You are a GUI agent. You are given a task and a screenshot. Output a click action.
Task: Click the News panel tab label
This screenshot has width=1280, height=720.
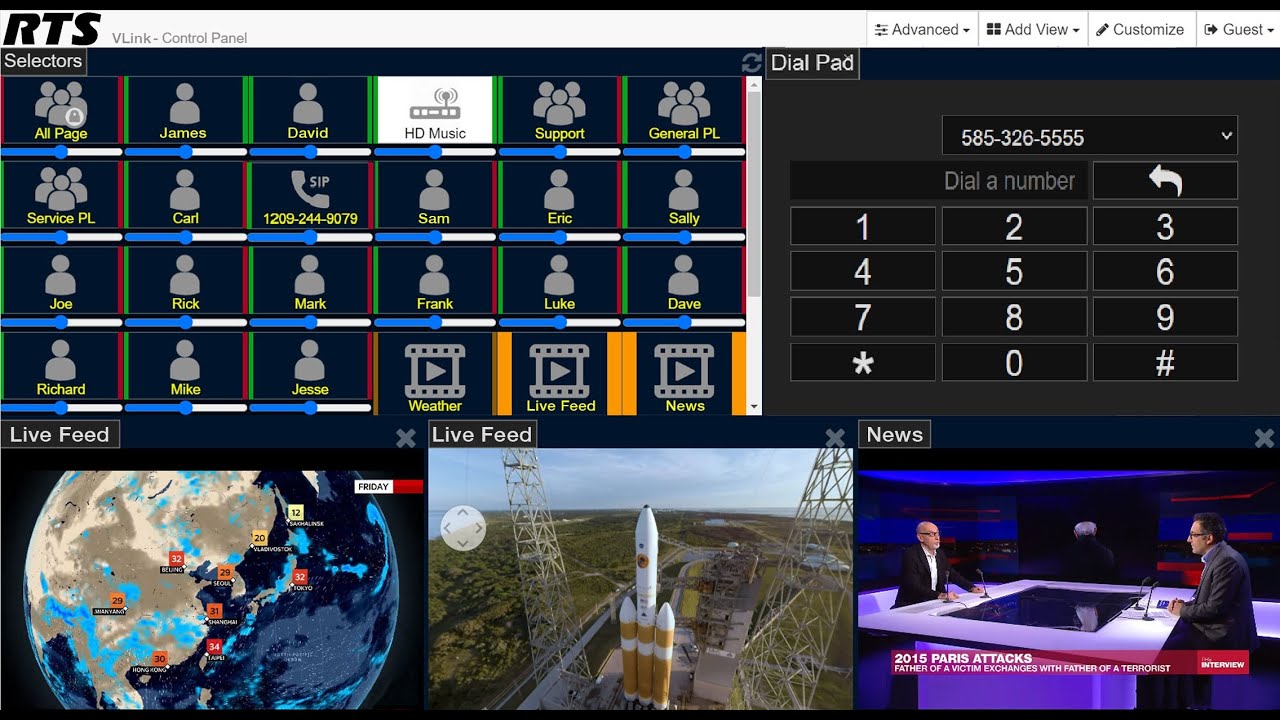pyautogui.click(x=894, y=434)
